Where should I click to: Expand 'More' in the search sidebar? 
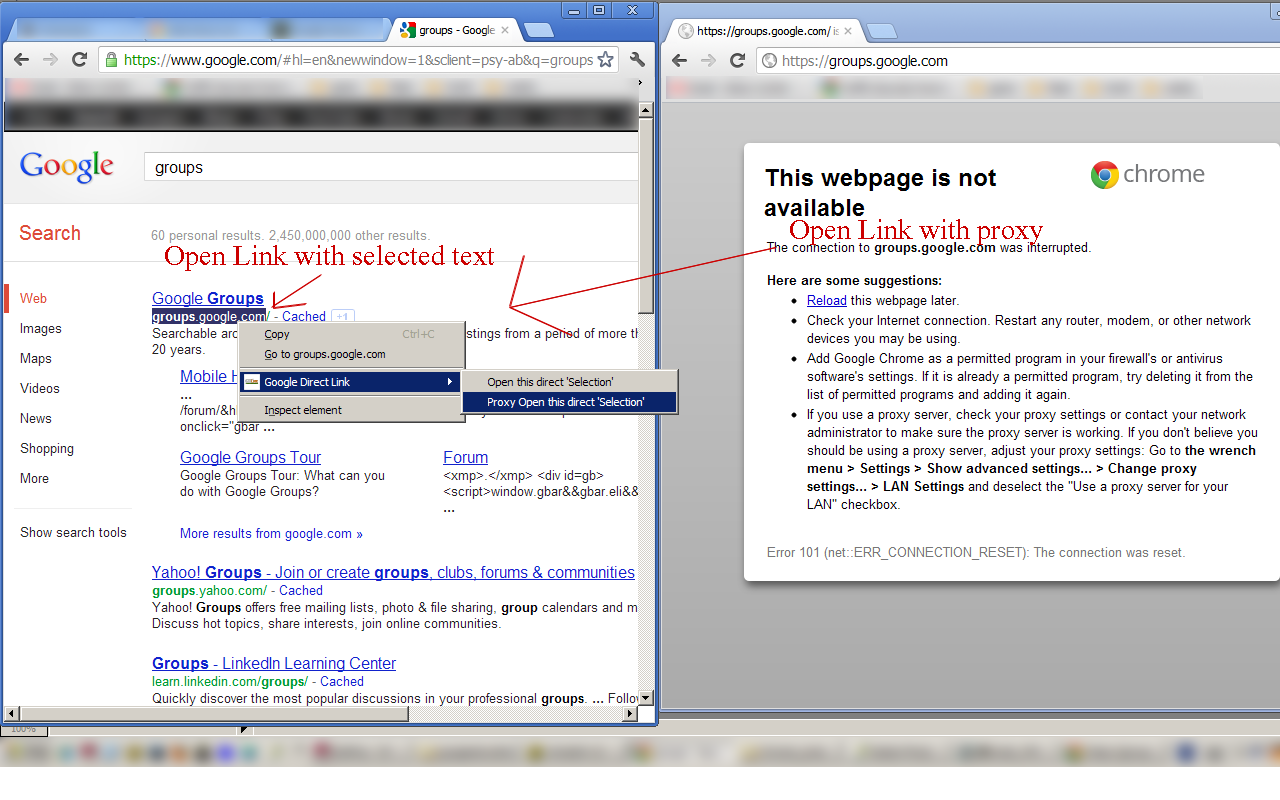point(34,478)
